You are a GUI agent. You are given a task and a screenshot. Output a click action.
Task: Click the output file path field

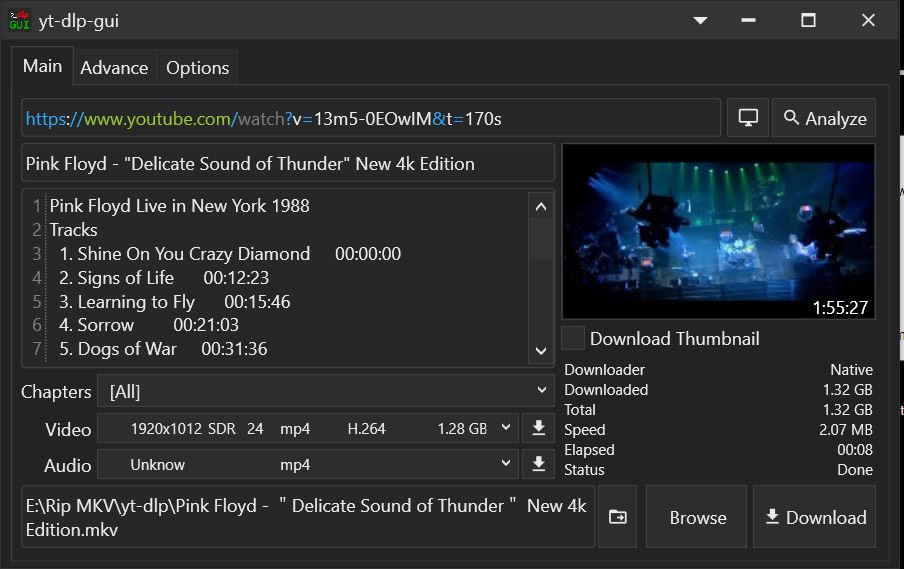point(308,517)
